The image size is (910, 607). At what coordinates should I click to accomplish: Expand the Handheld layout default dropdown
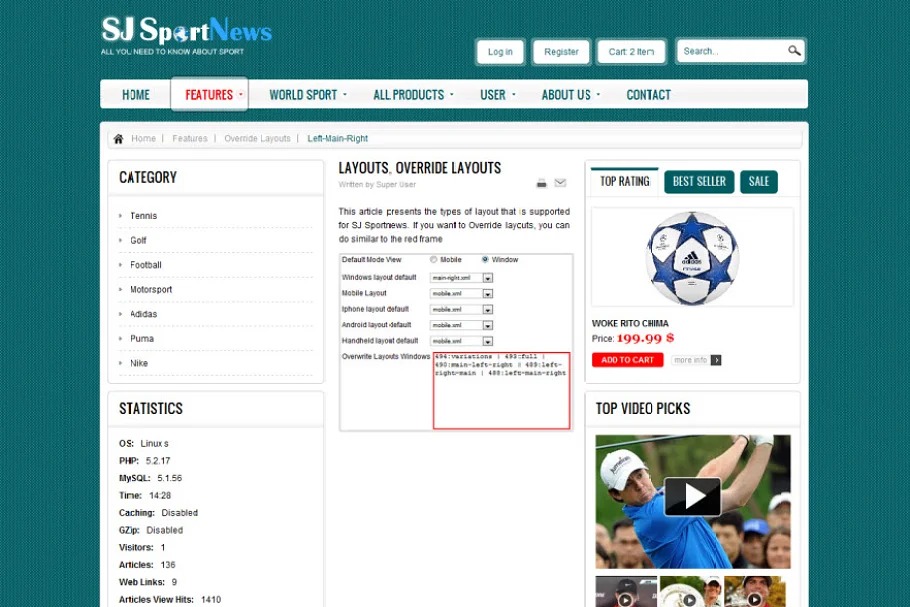(487, 341)
